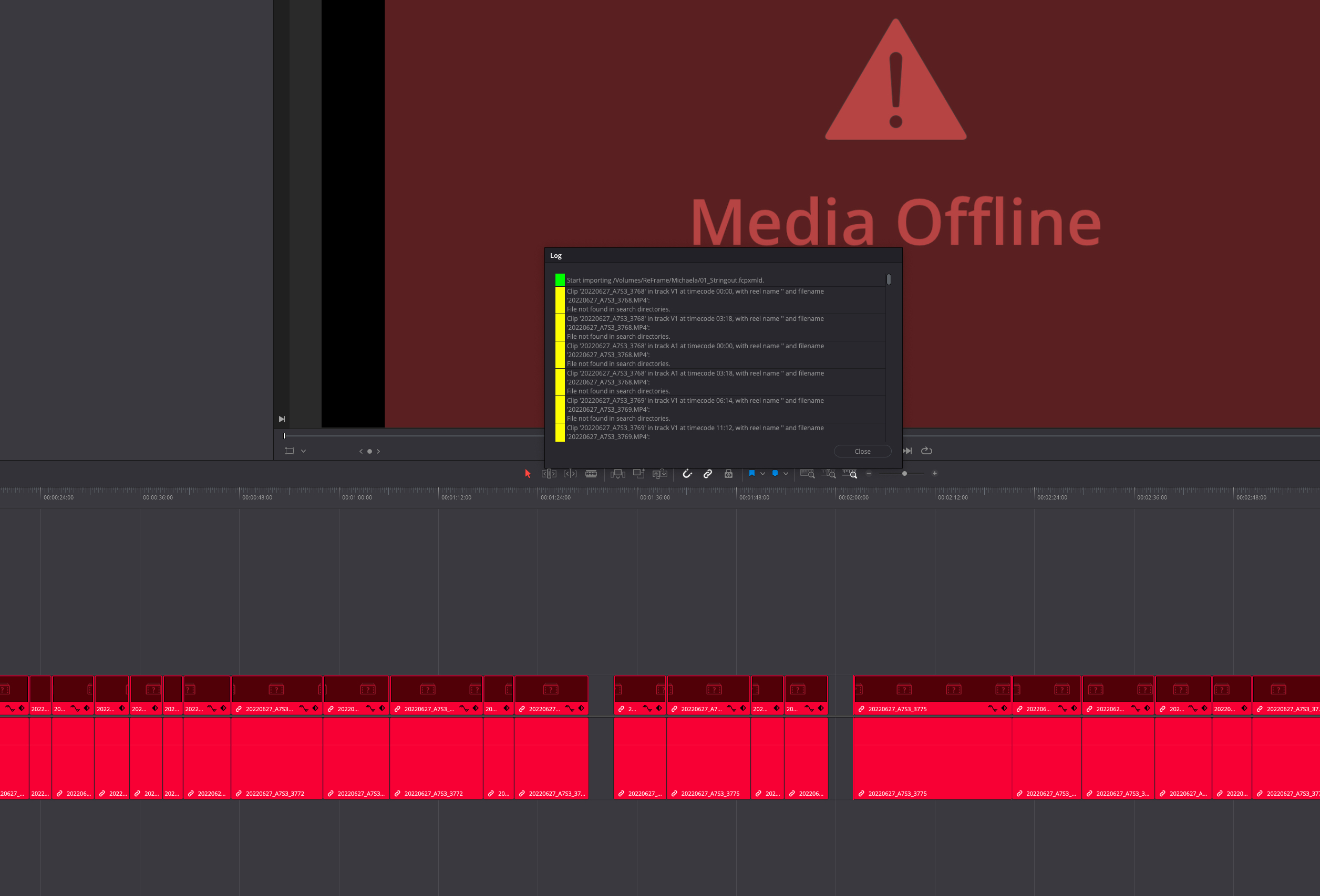Open the flag color dropdown arrow
The width and height of the screenshot is (1320, 896).
pos(763,474)
